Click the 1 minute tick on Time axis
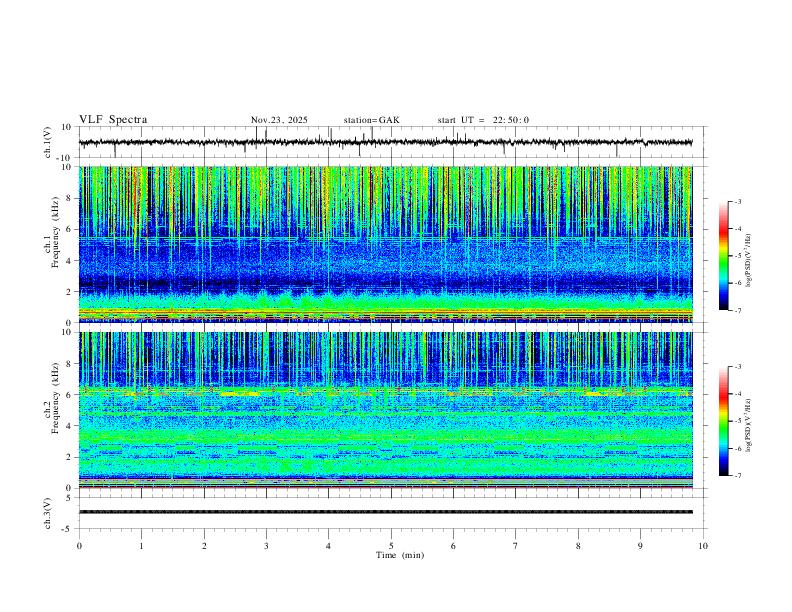Viewport: 792px width, 612px height. click(x=141, y=546)
